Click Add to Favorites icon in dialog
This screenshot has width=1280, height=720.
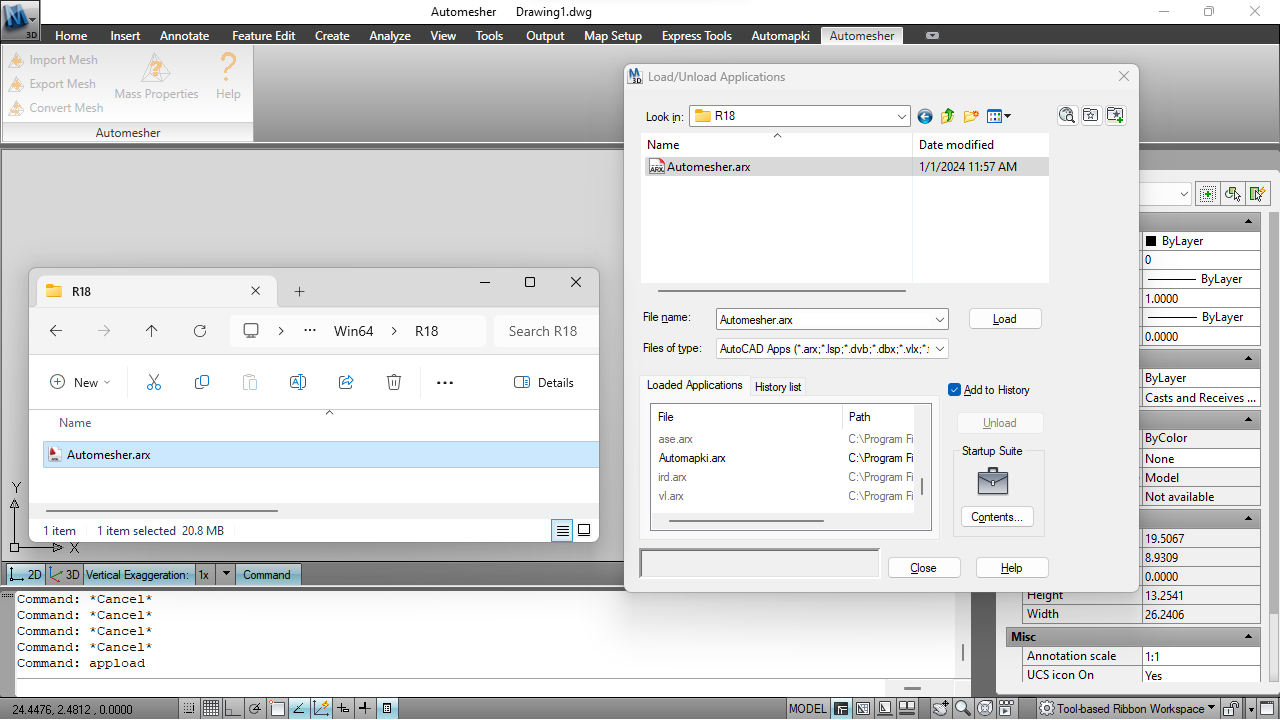pyautogui.click(x=1115, y=116)
